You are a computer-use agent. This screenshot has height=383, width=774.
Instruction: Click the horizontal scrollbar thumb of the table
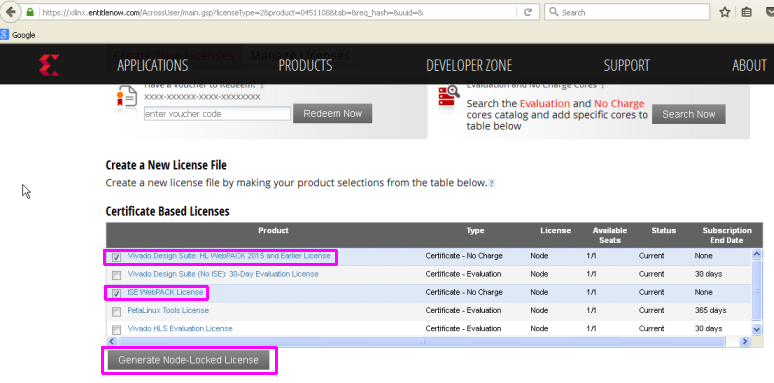point(422,342)
